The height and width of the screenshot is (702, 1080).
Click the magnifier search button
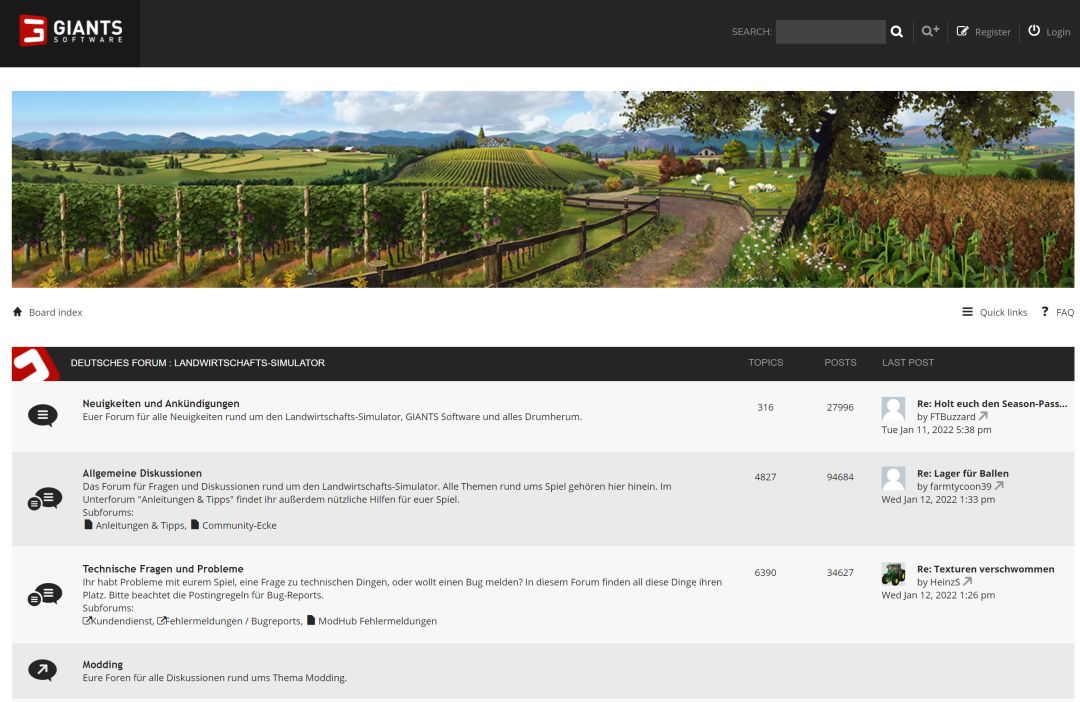coord(896,32)
